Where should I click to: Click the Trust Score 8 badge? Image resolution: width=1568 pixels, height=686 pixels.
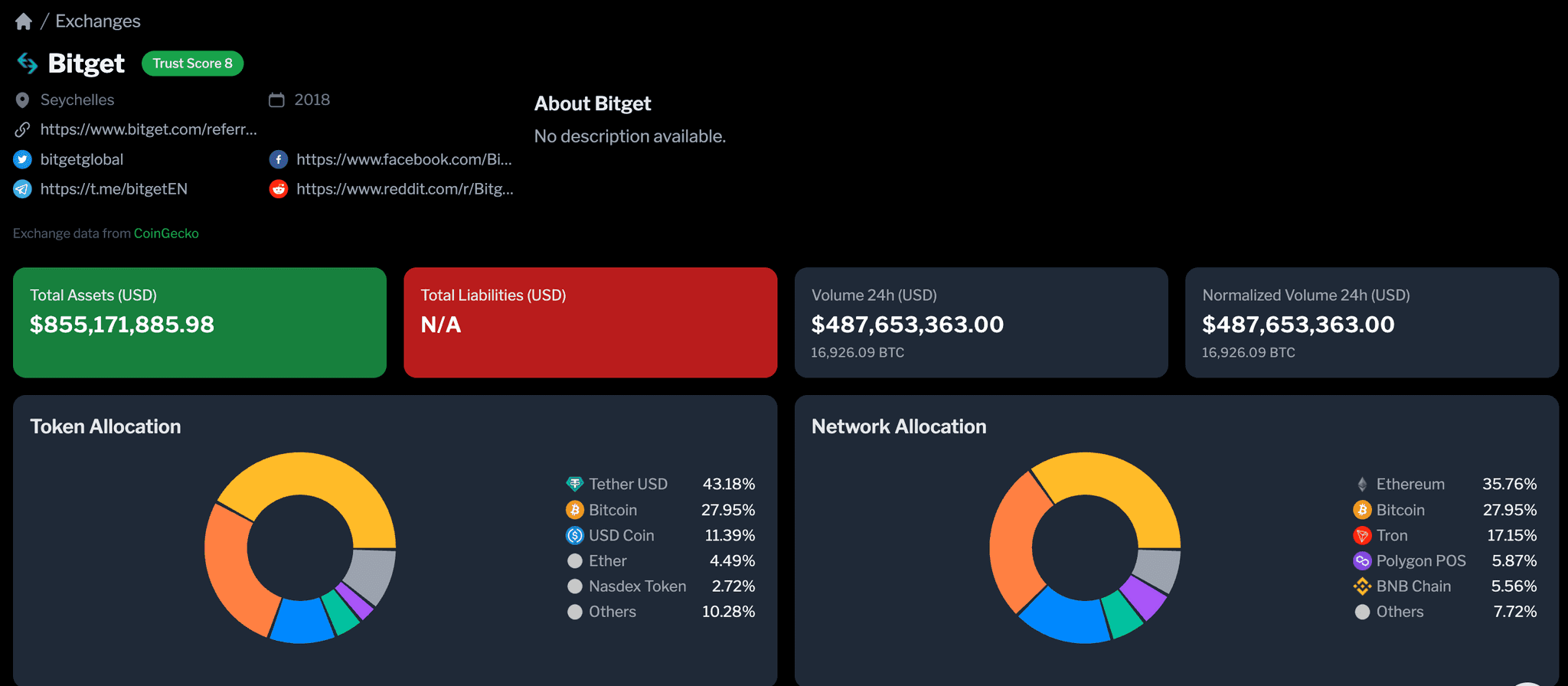192,64
